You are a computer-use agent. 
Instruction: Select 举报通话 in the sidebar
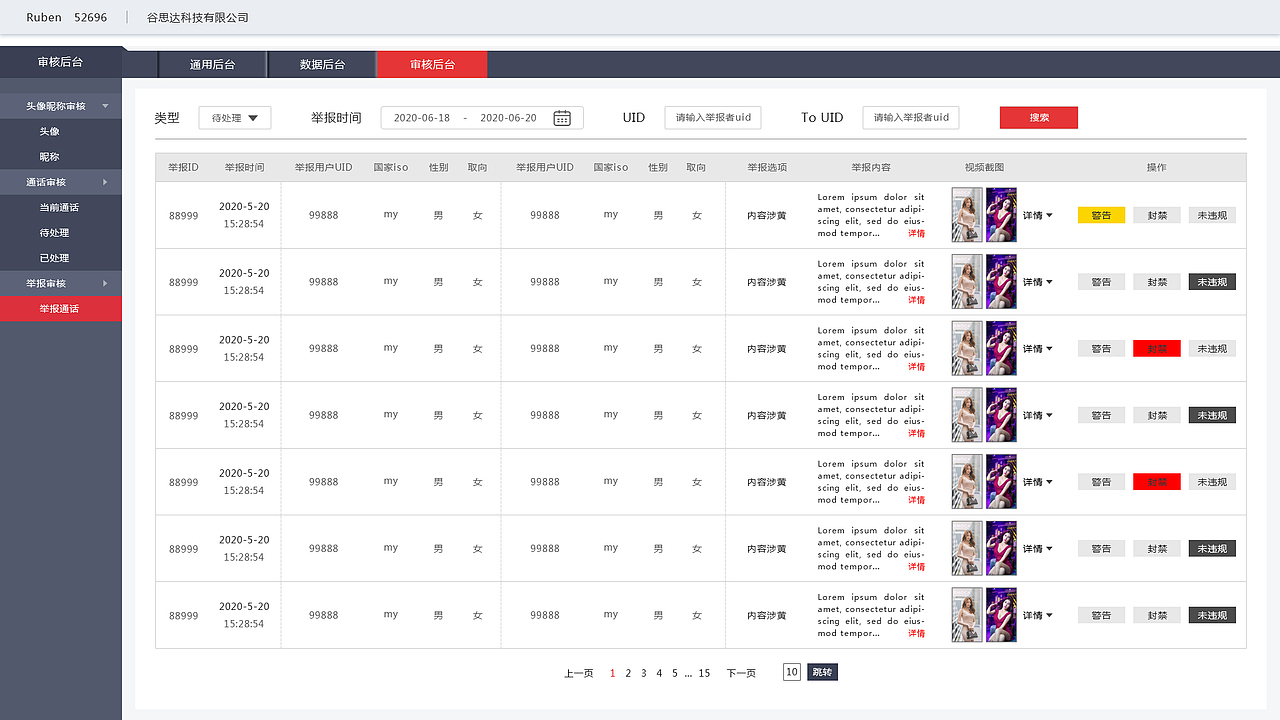[59, 309]
